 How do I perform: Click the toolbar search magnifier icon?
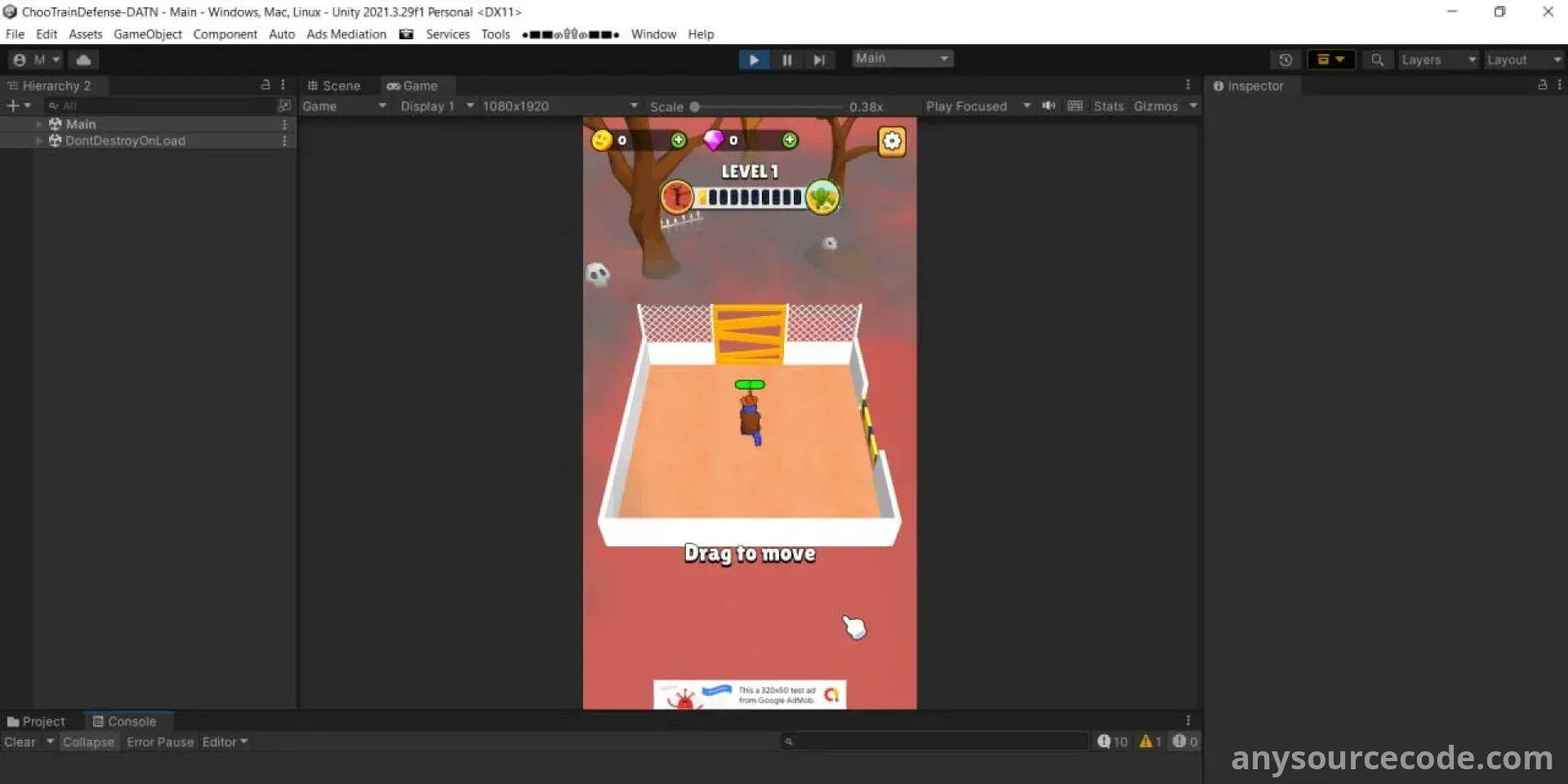tap(1377, 60)
